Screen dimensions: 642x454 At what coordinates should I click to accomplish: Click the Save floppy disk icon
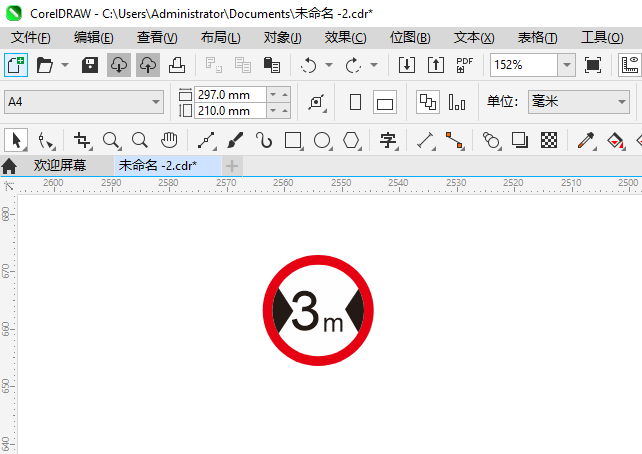(x=90, y=65)
